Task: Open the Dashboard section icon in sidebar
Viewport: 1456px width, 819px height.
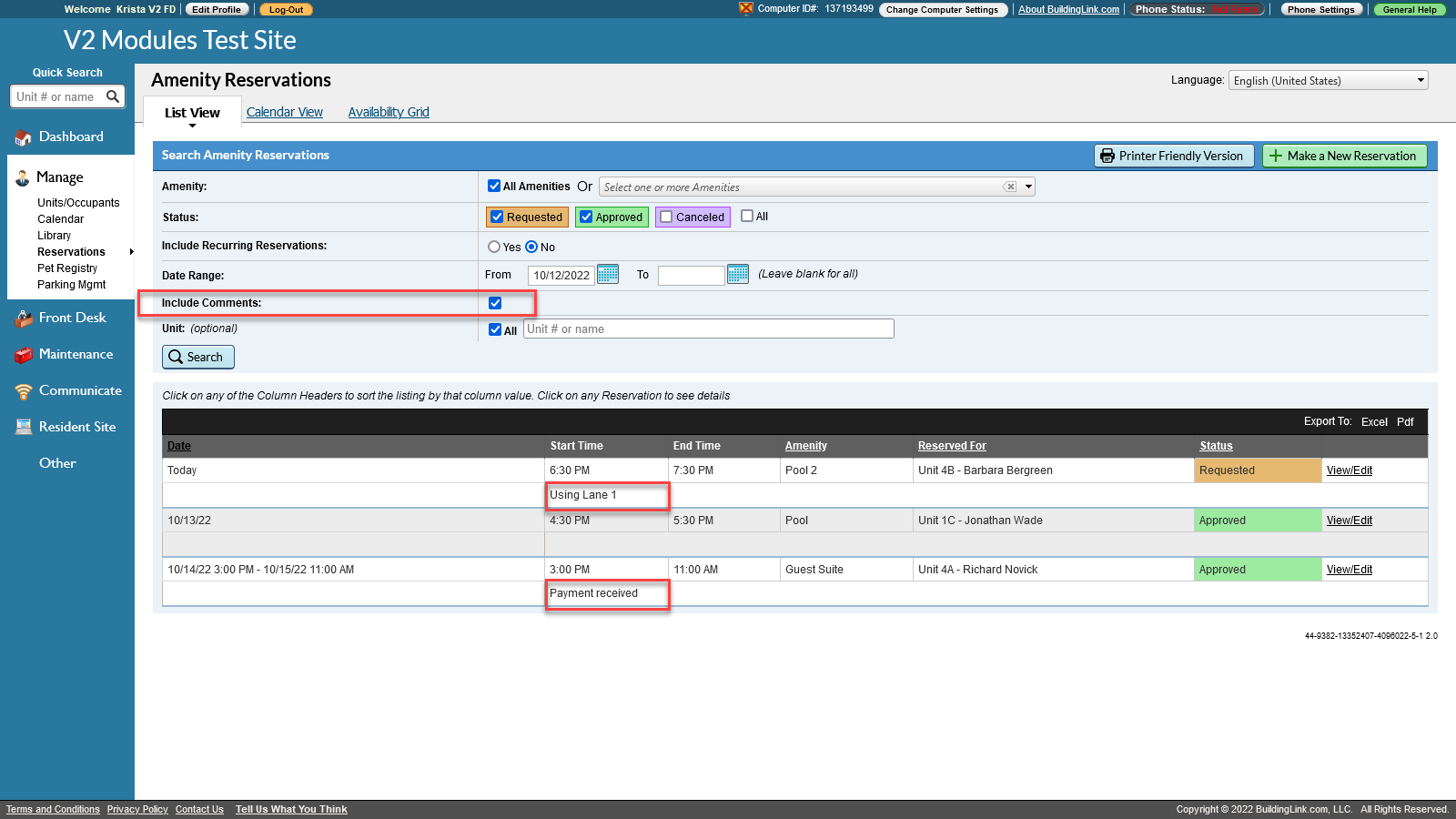Action: pos(23,136)
